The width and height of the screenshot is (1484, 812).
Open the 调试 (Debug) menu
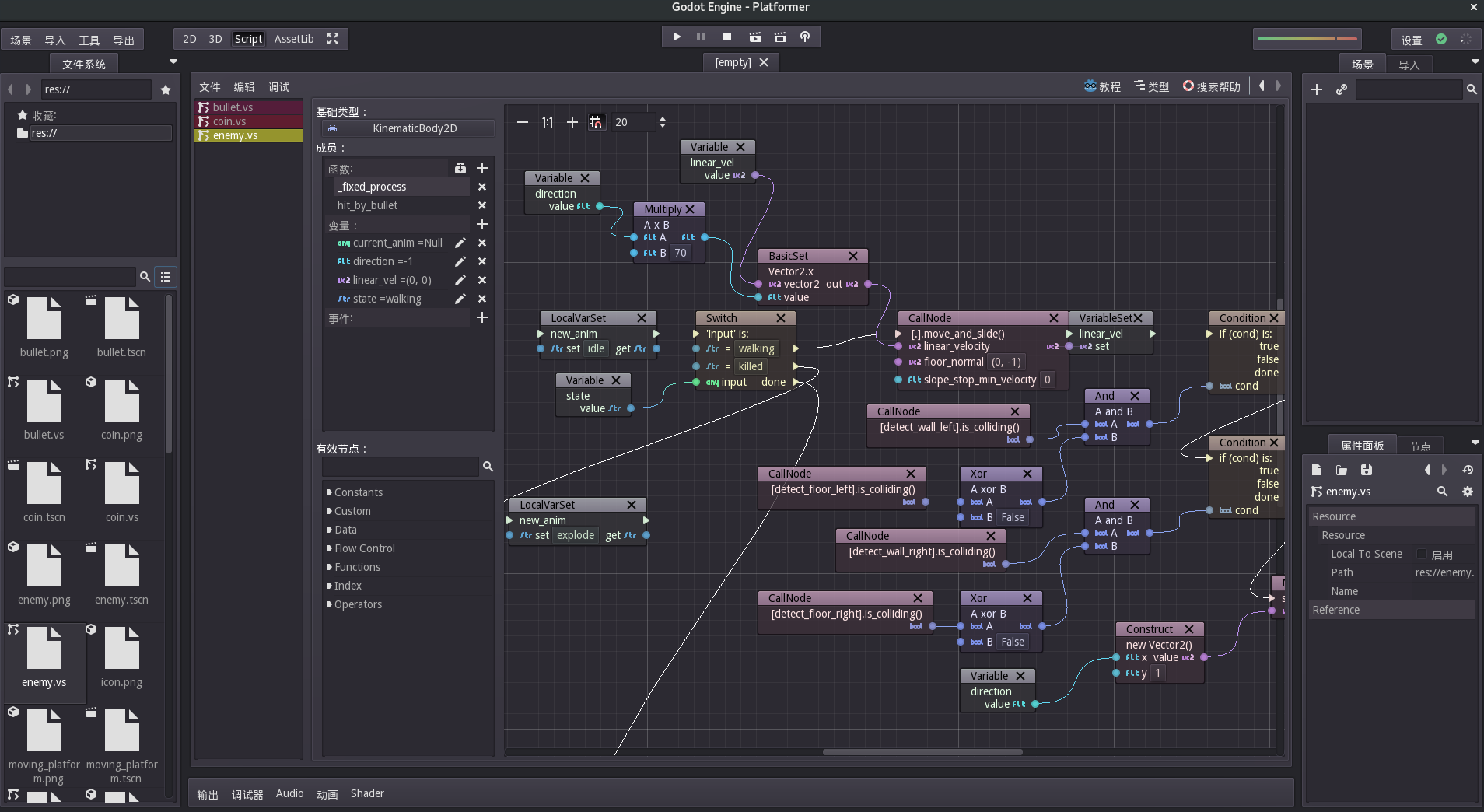[x=278, y=87]
